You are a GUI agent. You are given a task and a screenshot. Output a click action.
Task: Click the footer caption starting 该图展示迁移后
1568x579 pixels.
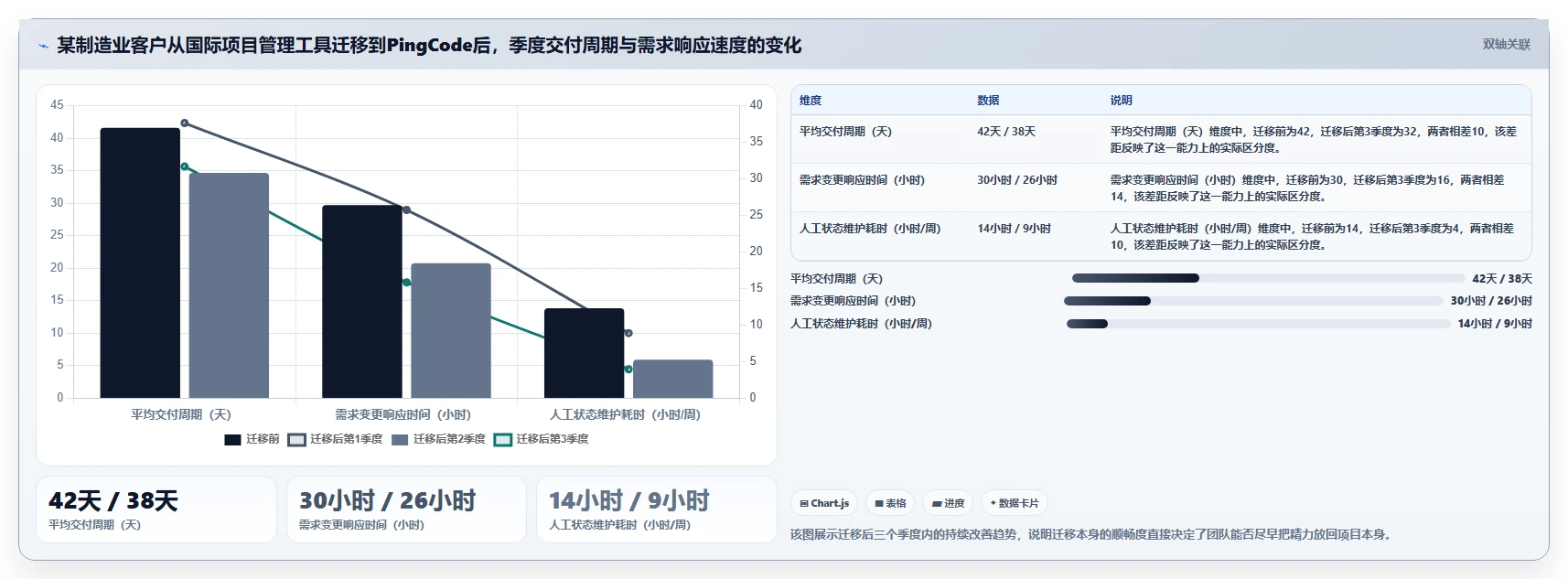coord(1092,534)
